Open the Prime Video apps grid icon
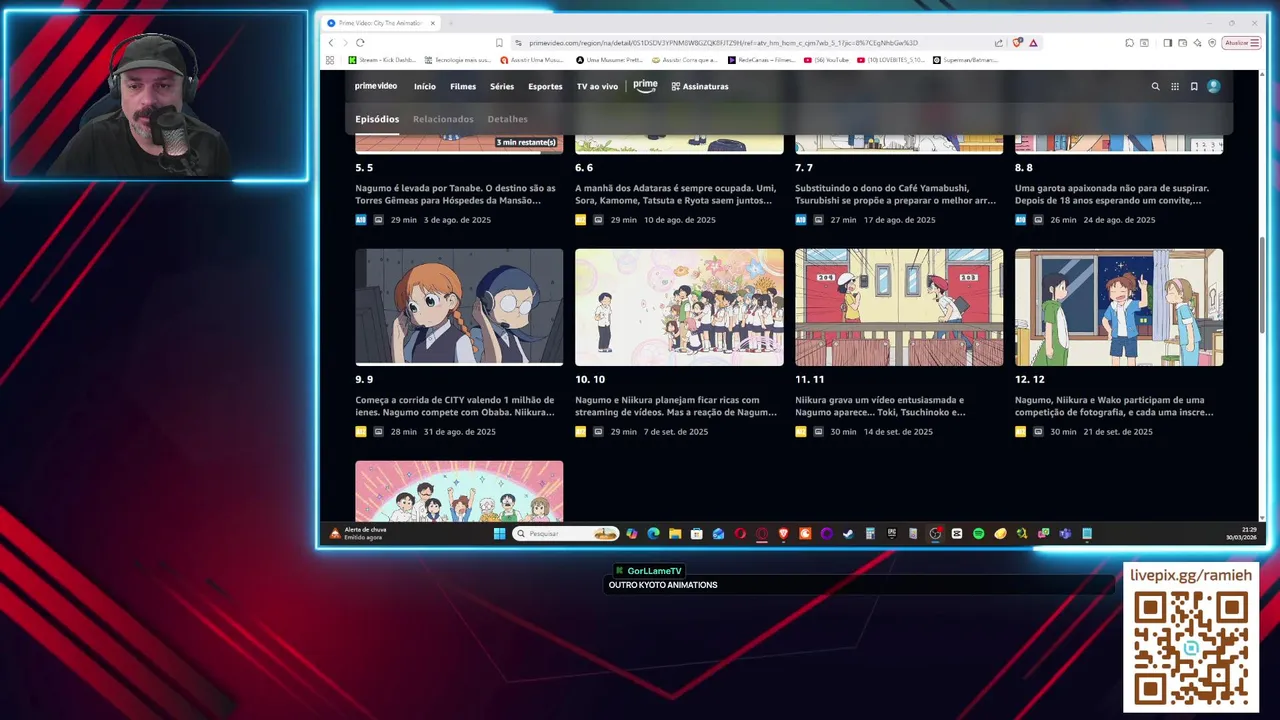The image size is (1280, 720). [1175, 87]
